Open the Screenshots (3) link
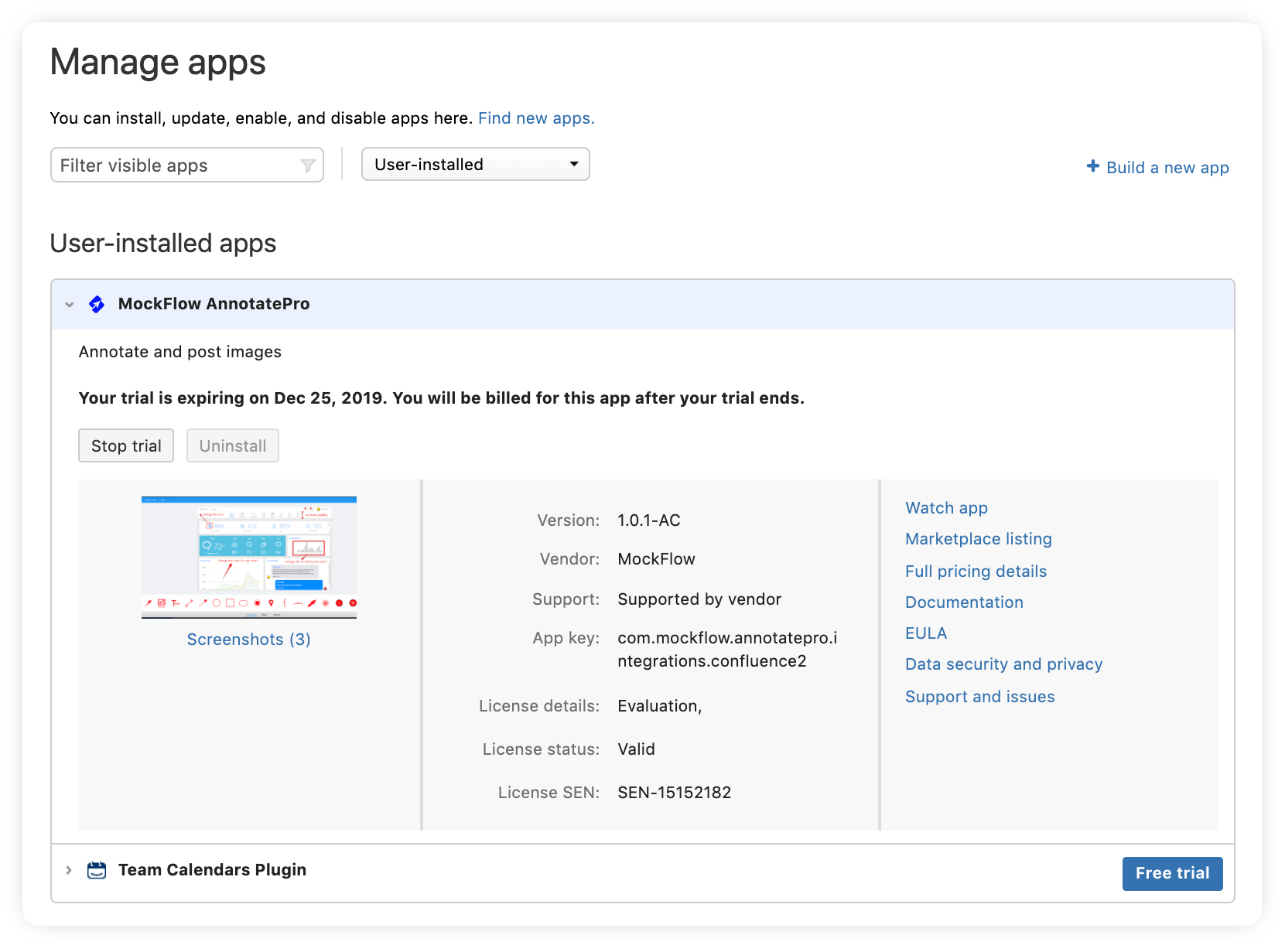 coord(249,640)
